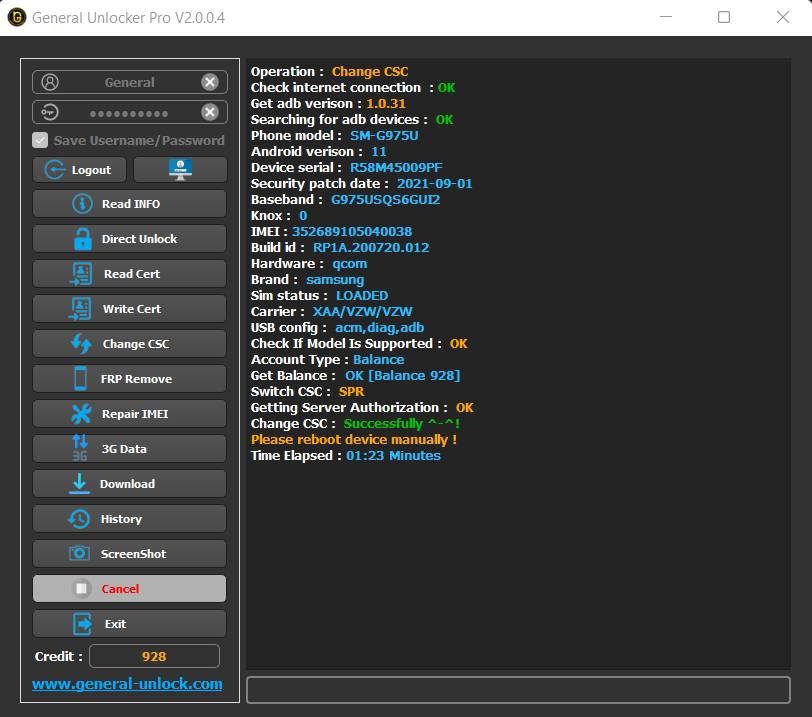Click USB config acm,diag,adb value
Screen dimensions: 812x717
[380, 328]
